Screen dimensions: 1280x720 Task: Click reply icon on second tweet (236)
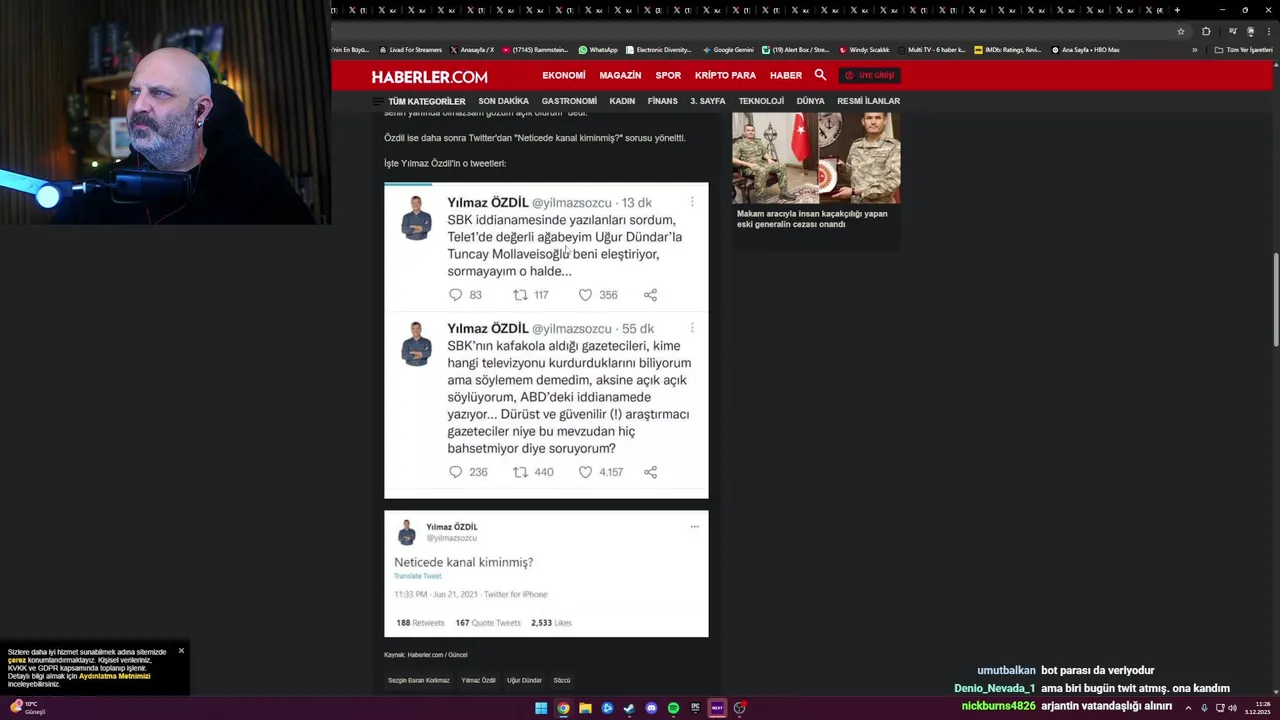click(455, 472)
